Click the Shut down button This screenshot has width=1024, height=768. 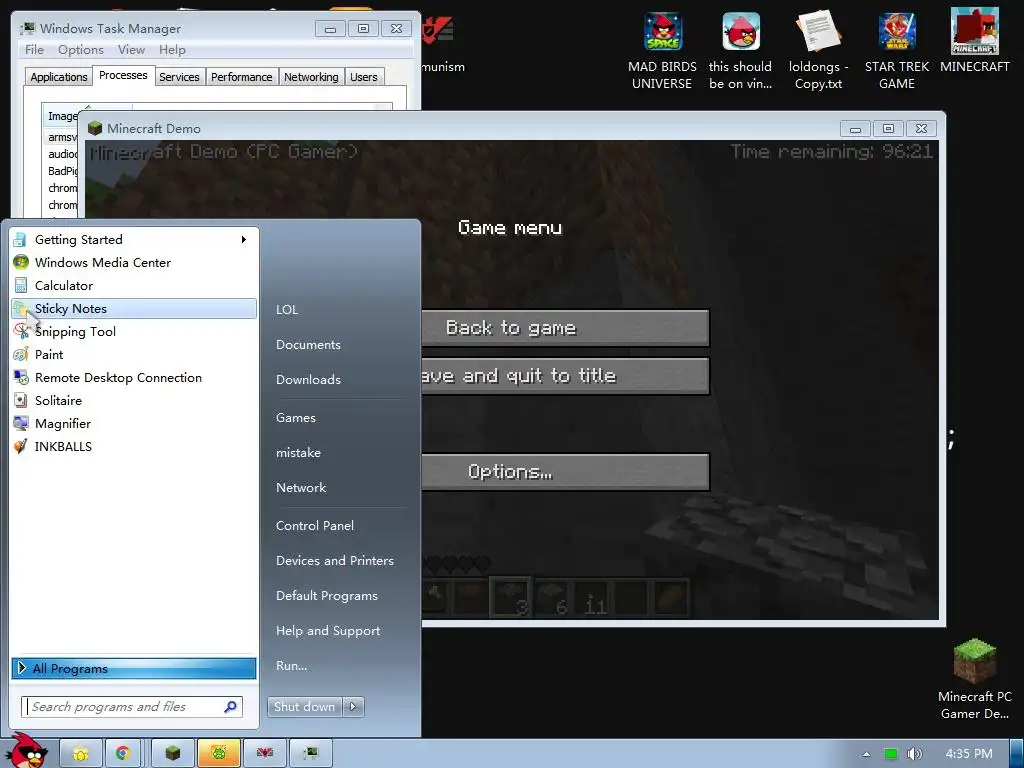(305, 707)
